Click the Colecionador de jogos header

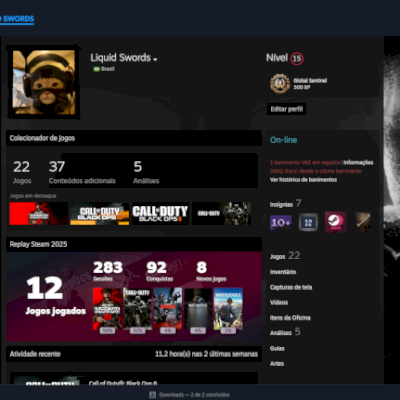pos(134,138)
